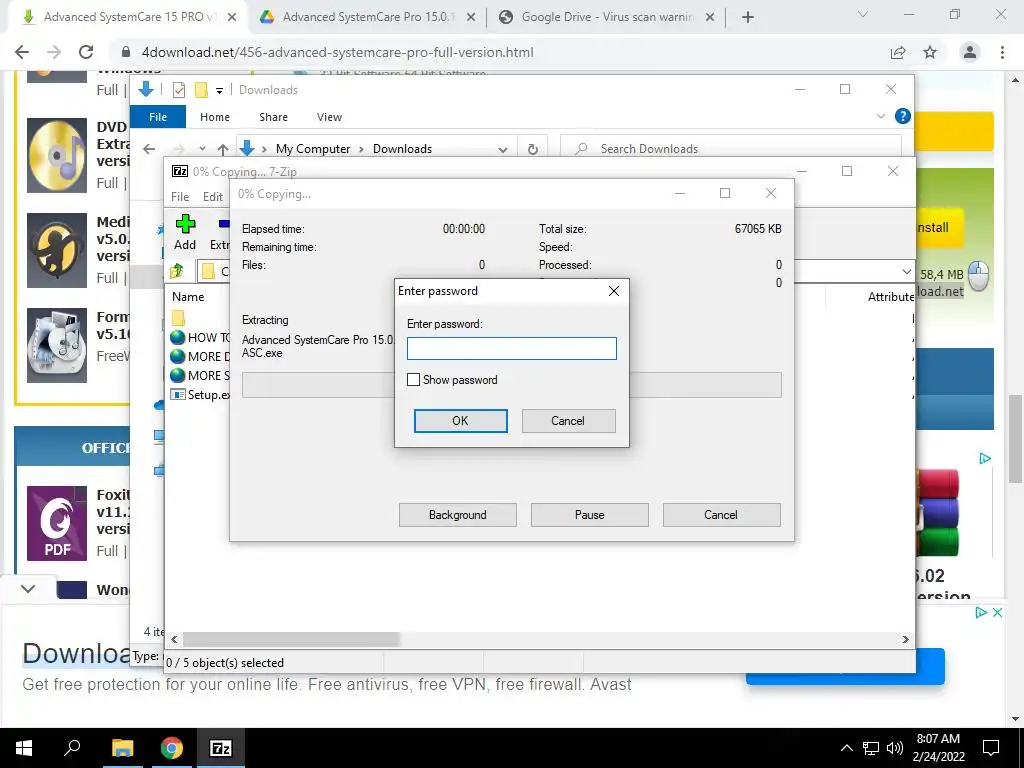
Task: Open Windows taskbar search
Action: tap(72, 748)
